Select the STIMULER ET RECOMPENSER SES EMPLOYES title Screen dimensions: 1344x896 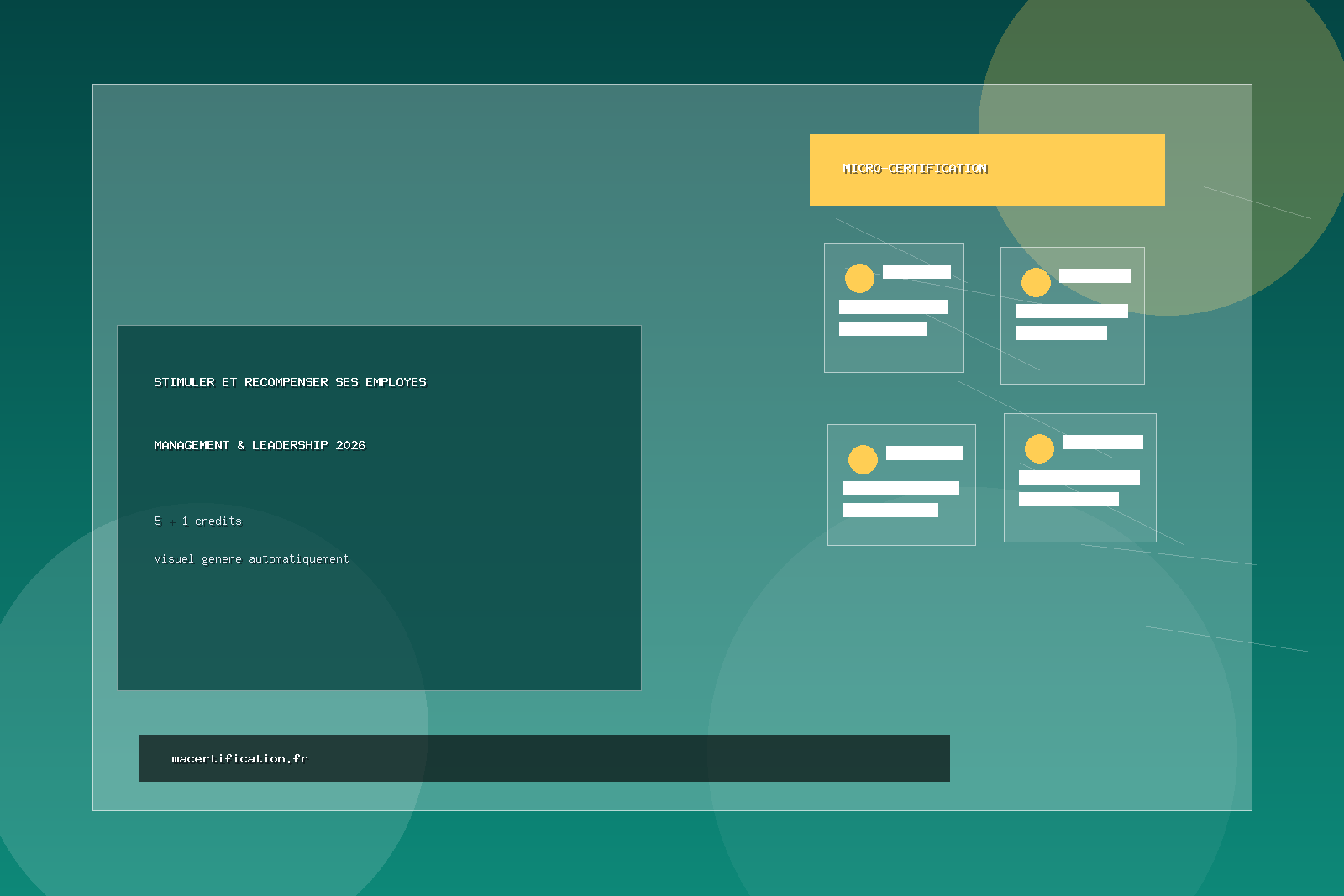tap(290, 382)
